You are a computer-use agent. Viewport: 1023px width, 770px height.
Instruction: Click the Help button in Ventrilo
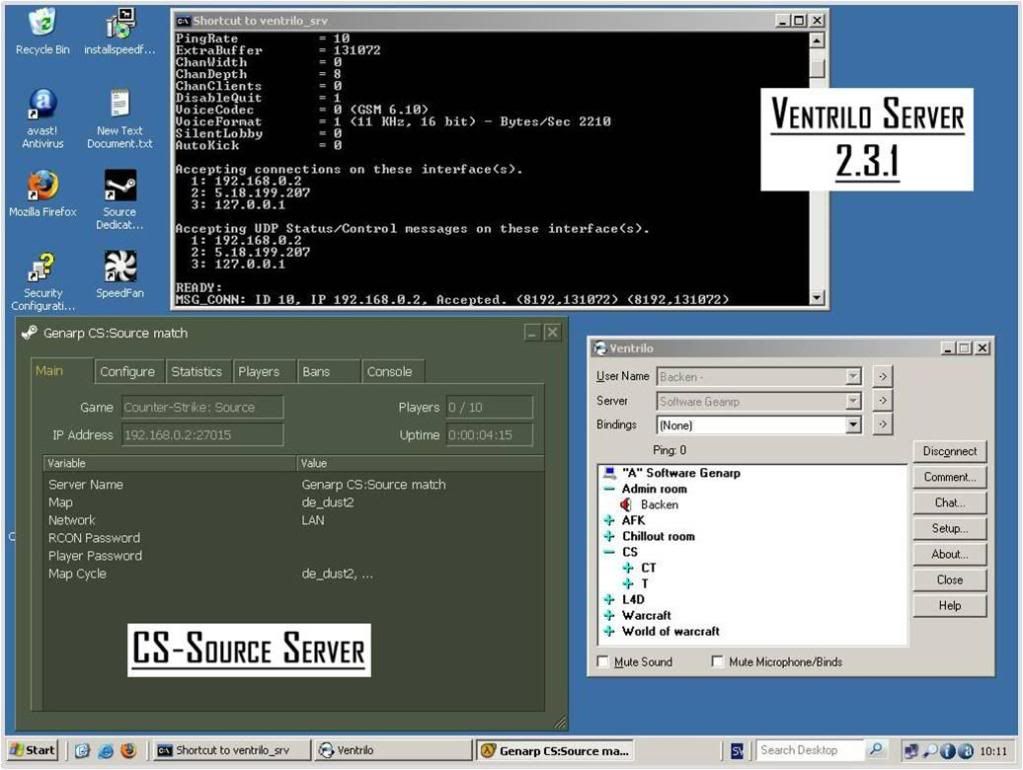(949, 606)
